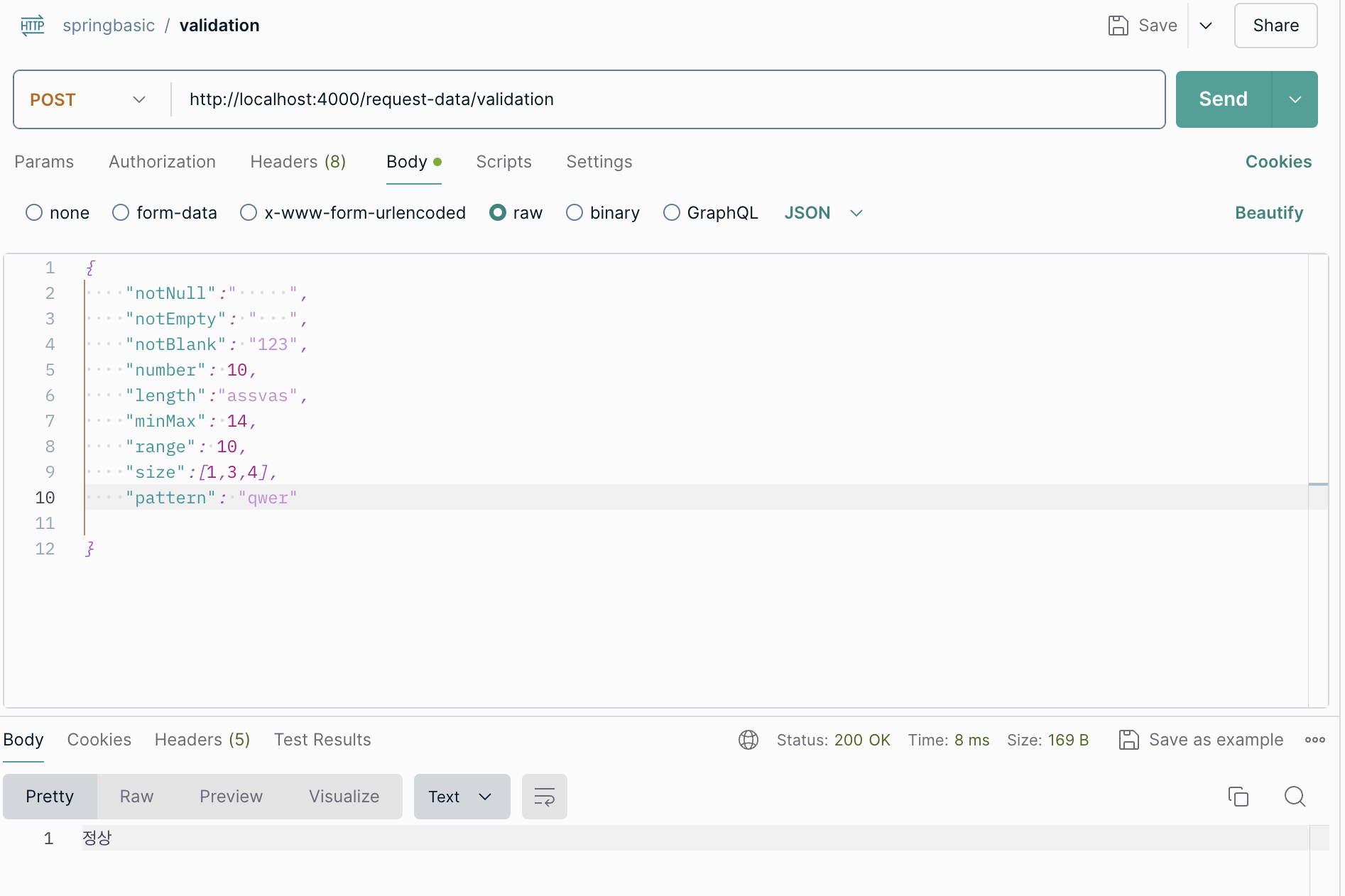
Task: Click the springbasic collection breadcrumb
Action: 109,26
